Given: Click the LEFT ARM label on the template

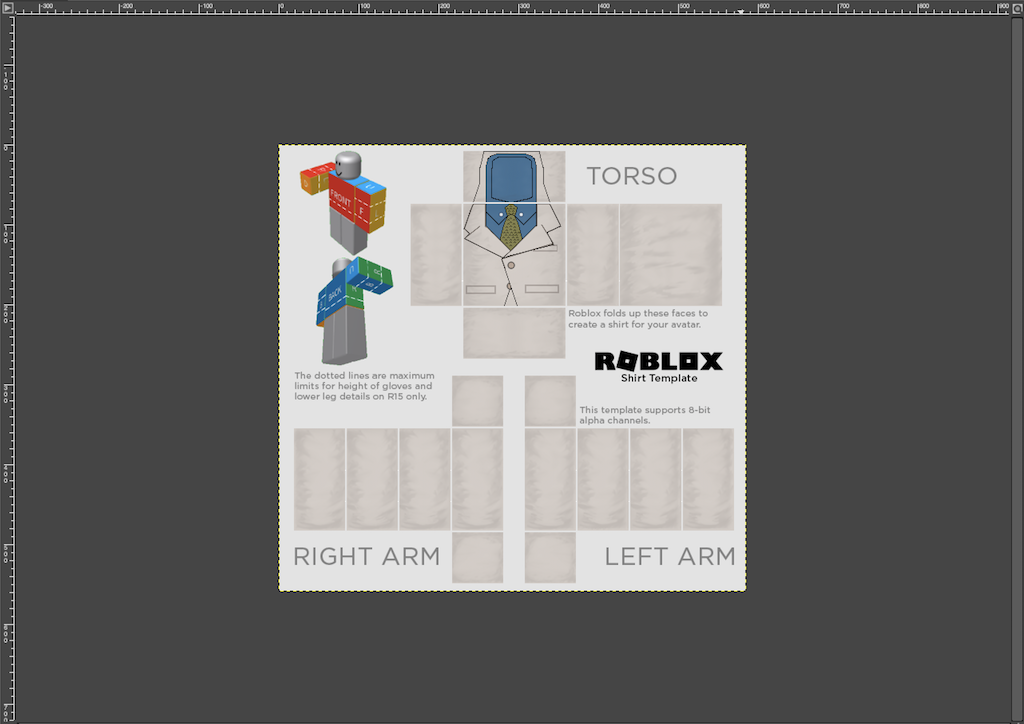Looking at the screenshot, I should [670, 556].
